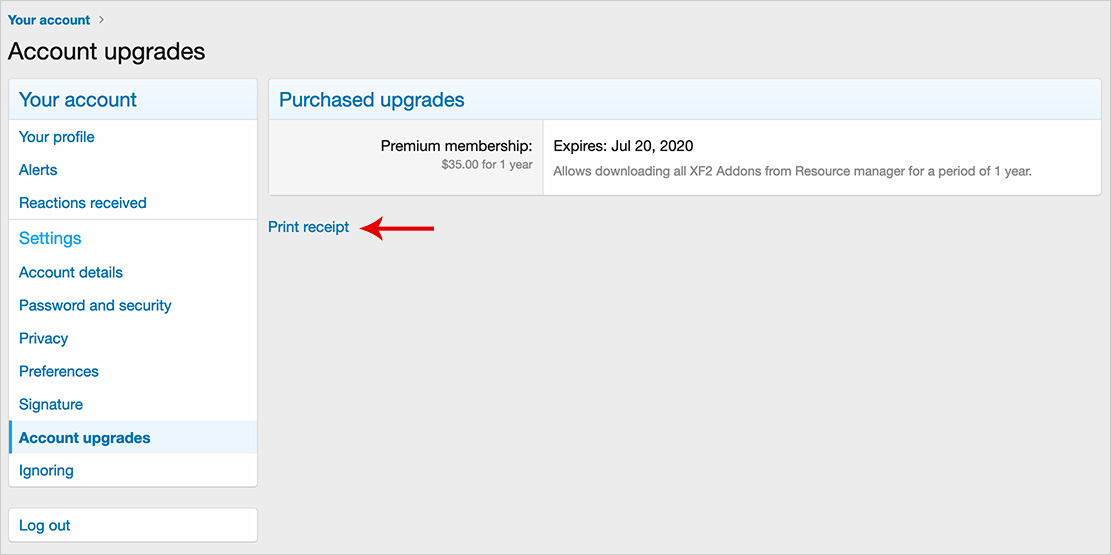1111x555 pixels.
Task: Select Account upgrades sidebar item
Action: click(85, 438)
